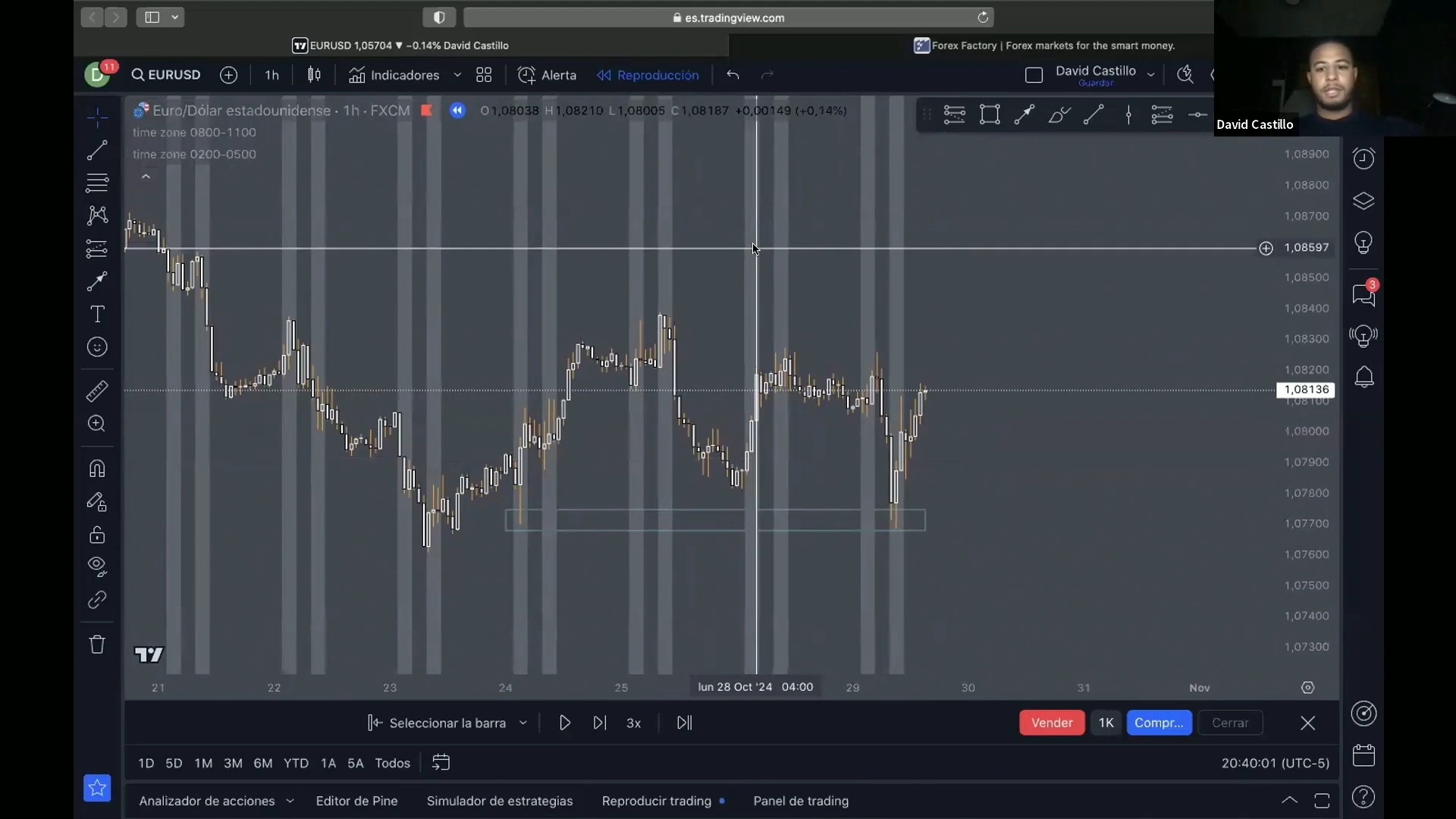The image size is (1456, 819).
Task: Open the alerts clock panel
Action: pyautogui.click(x=1363, y=158)
